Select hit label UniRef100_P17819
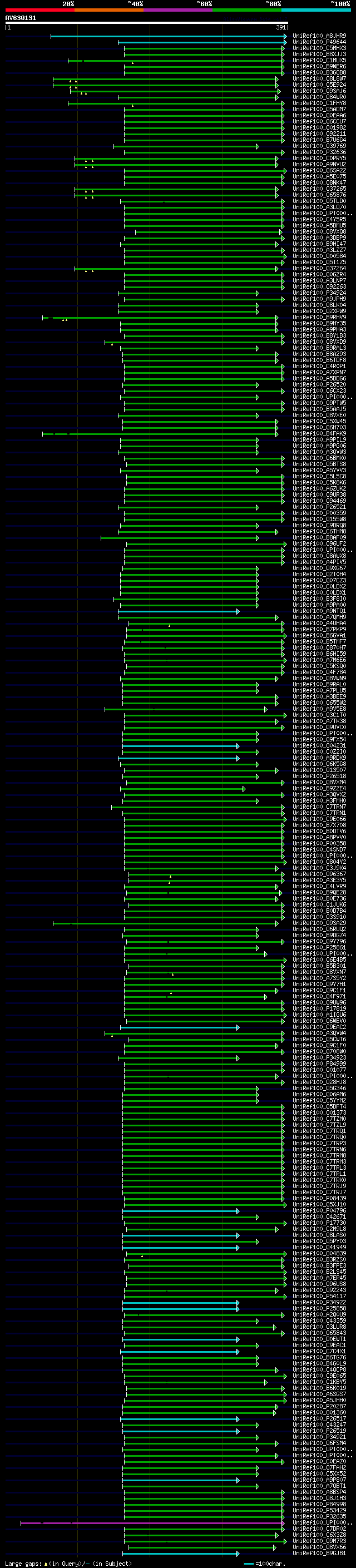356x1568 pixels. point(319,1008)
